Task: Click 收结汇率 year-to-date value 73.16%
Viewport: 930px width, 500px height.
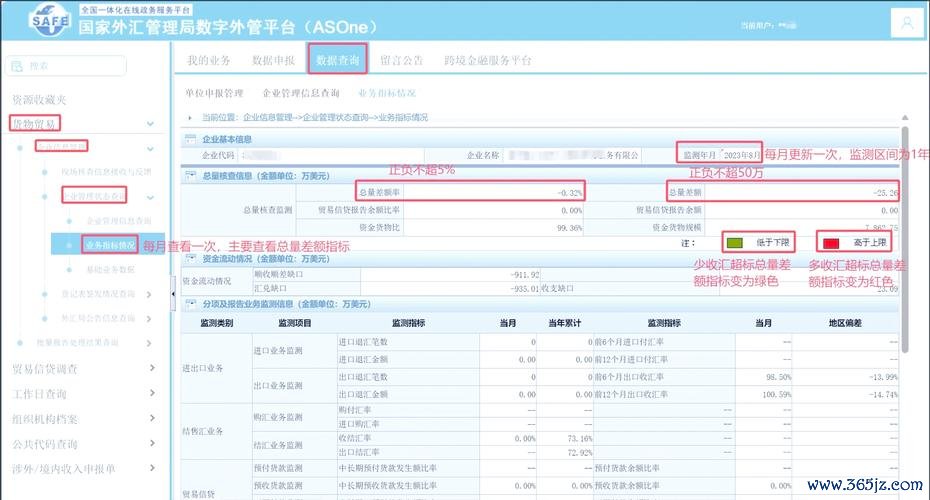Action: 579,438
